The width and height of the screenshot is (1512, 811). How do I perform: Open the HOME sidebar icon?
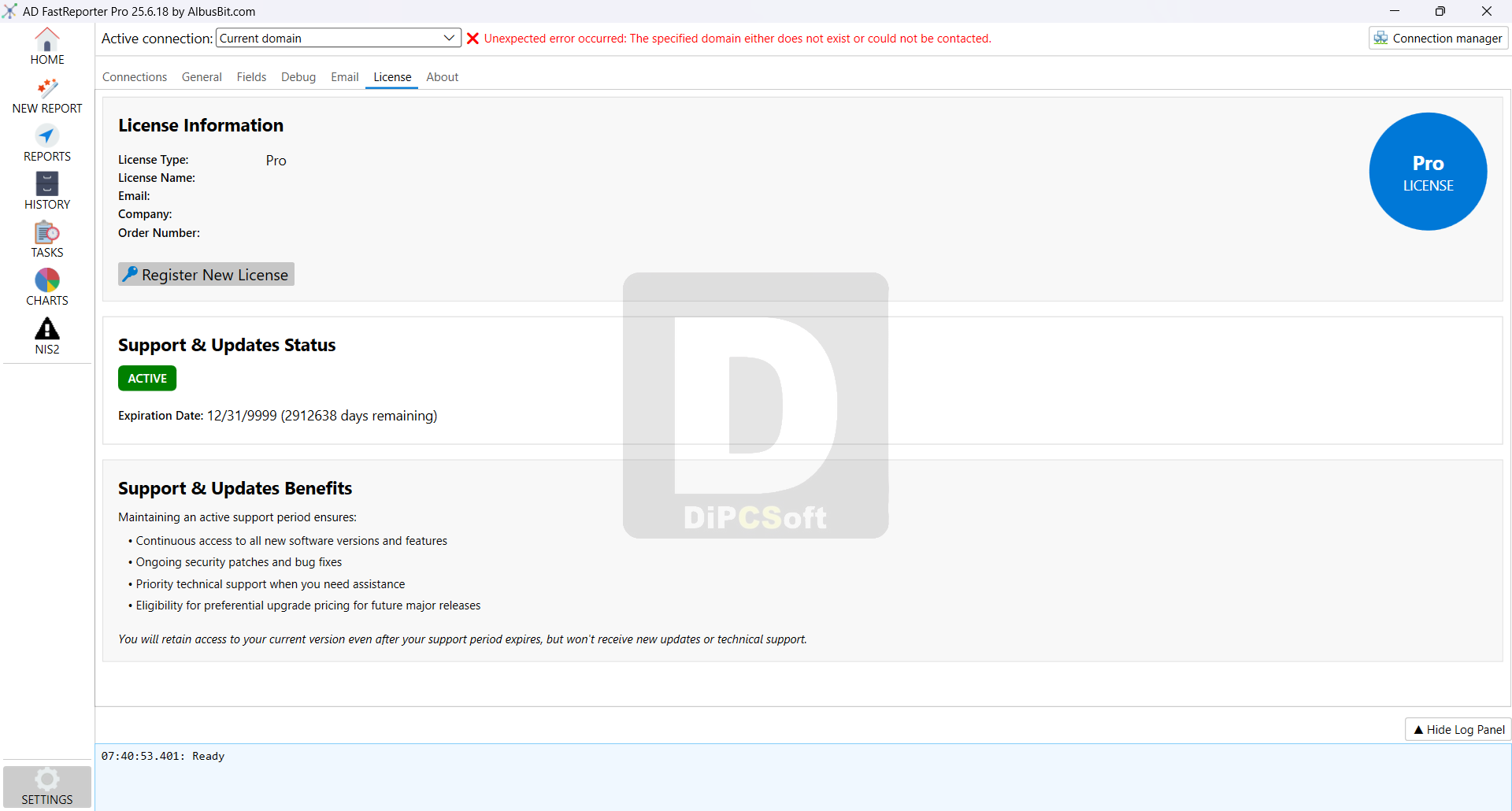(x=47, y=46)
